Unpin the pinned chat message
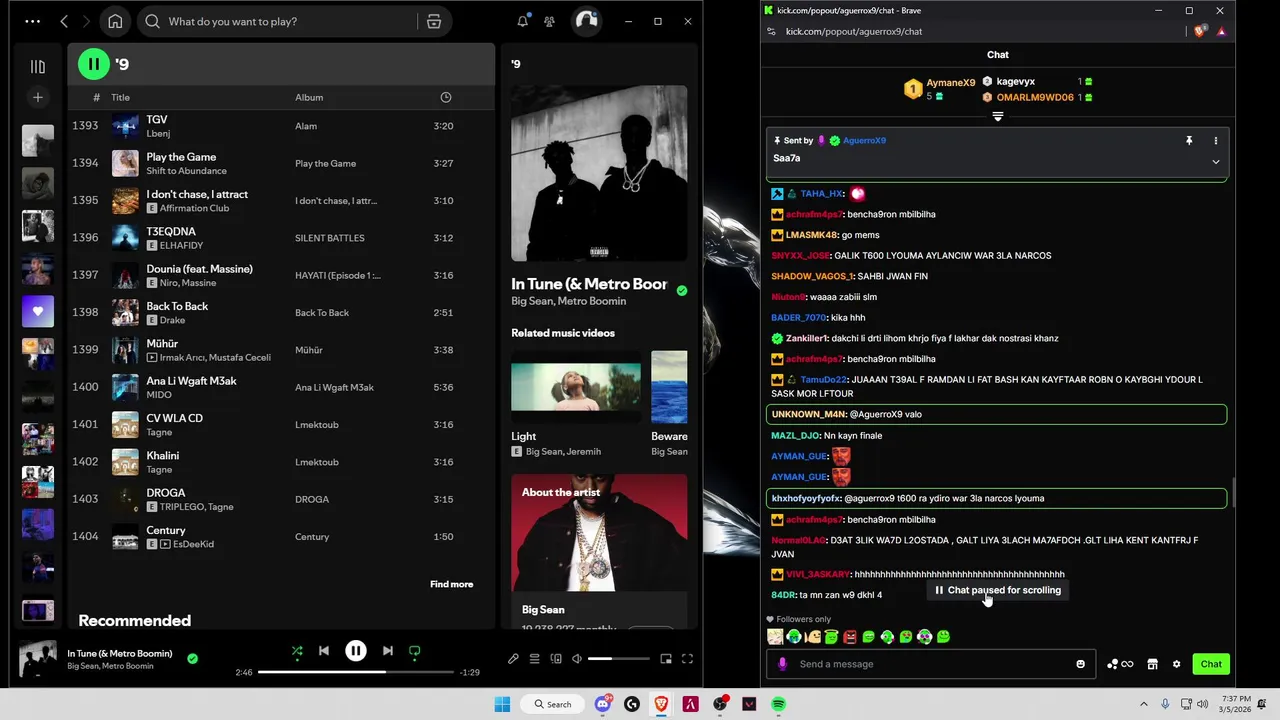This screenshot has height=720, width=1280. click(x=1189, y=141)
